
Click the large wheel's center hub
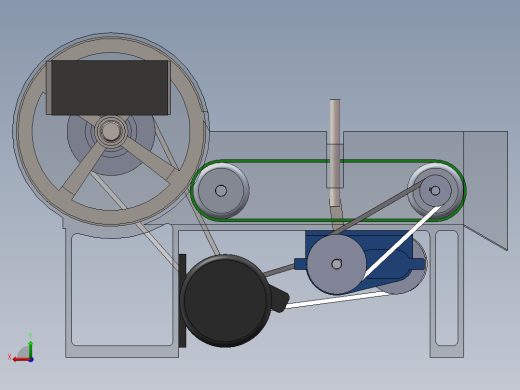point(110,131)
